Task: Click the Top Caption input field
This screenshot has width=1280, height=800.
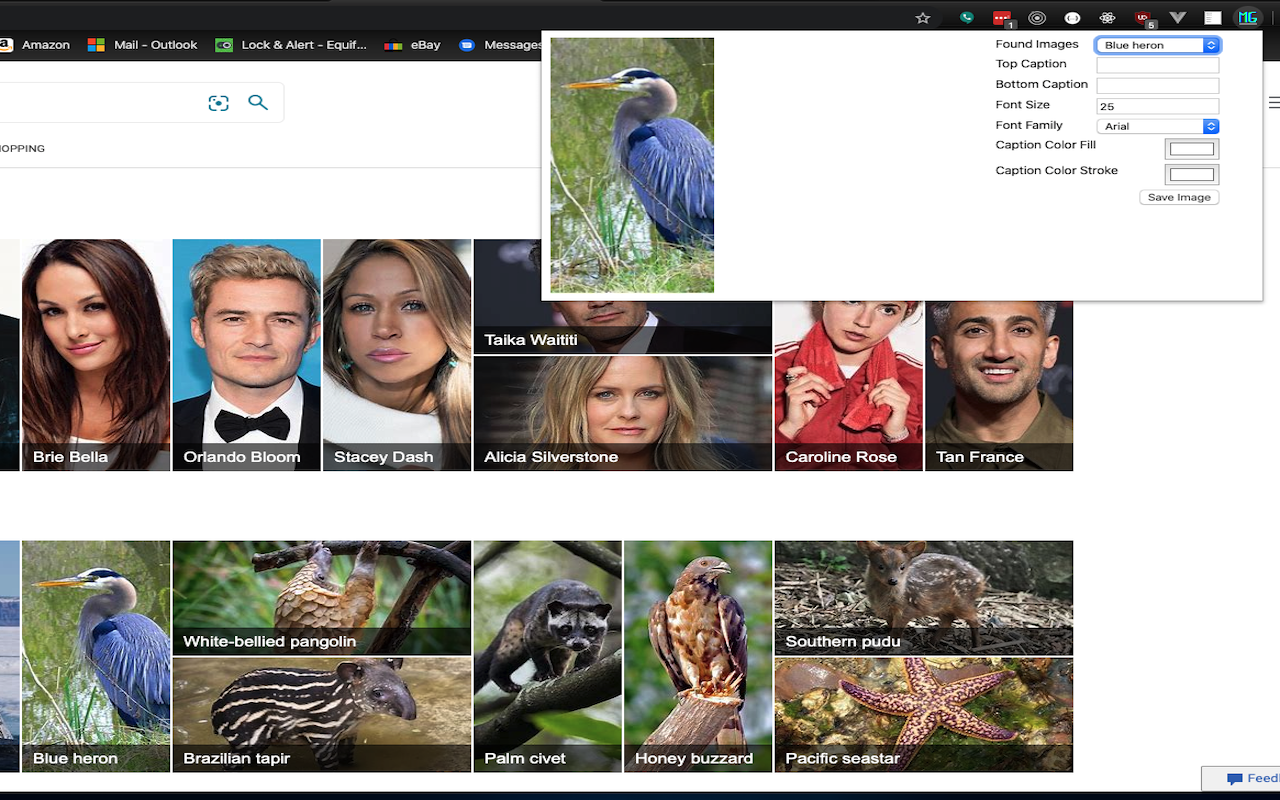Action: click(x=1158, y=65)
